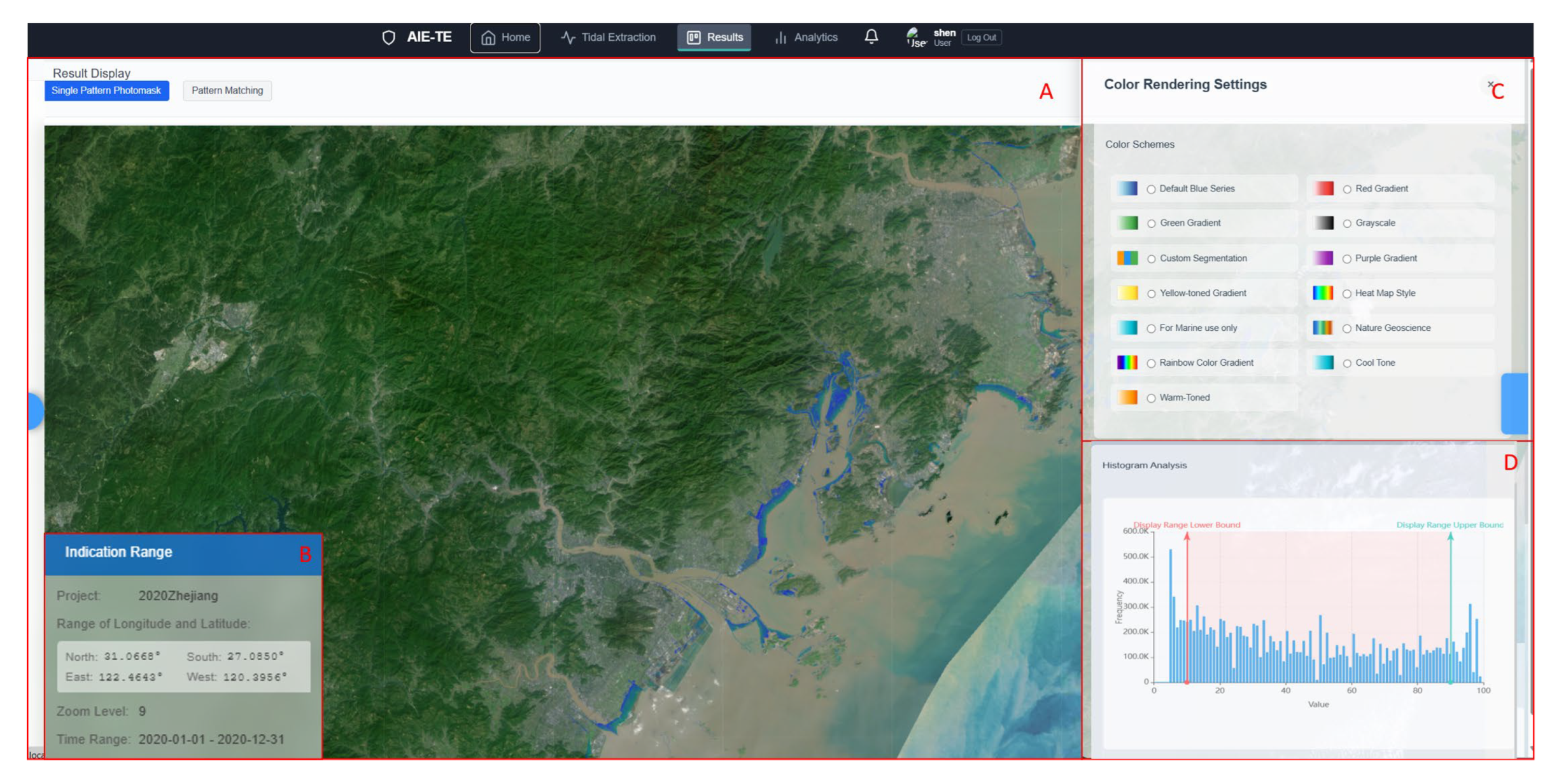This screenshot has width=1552, height=784.
Task: Close the Color Rendering Settings panel
Action: [x=1490, y=84]
